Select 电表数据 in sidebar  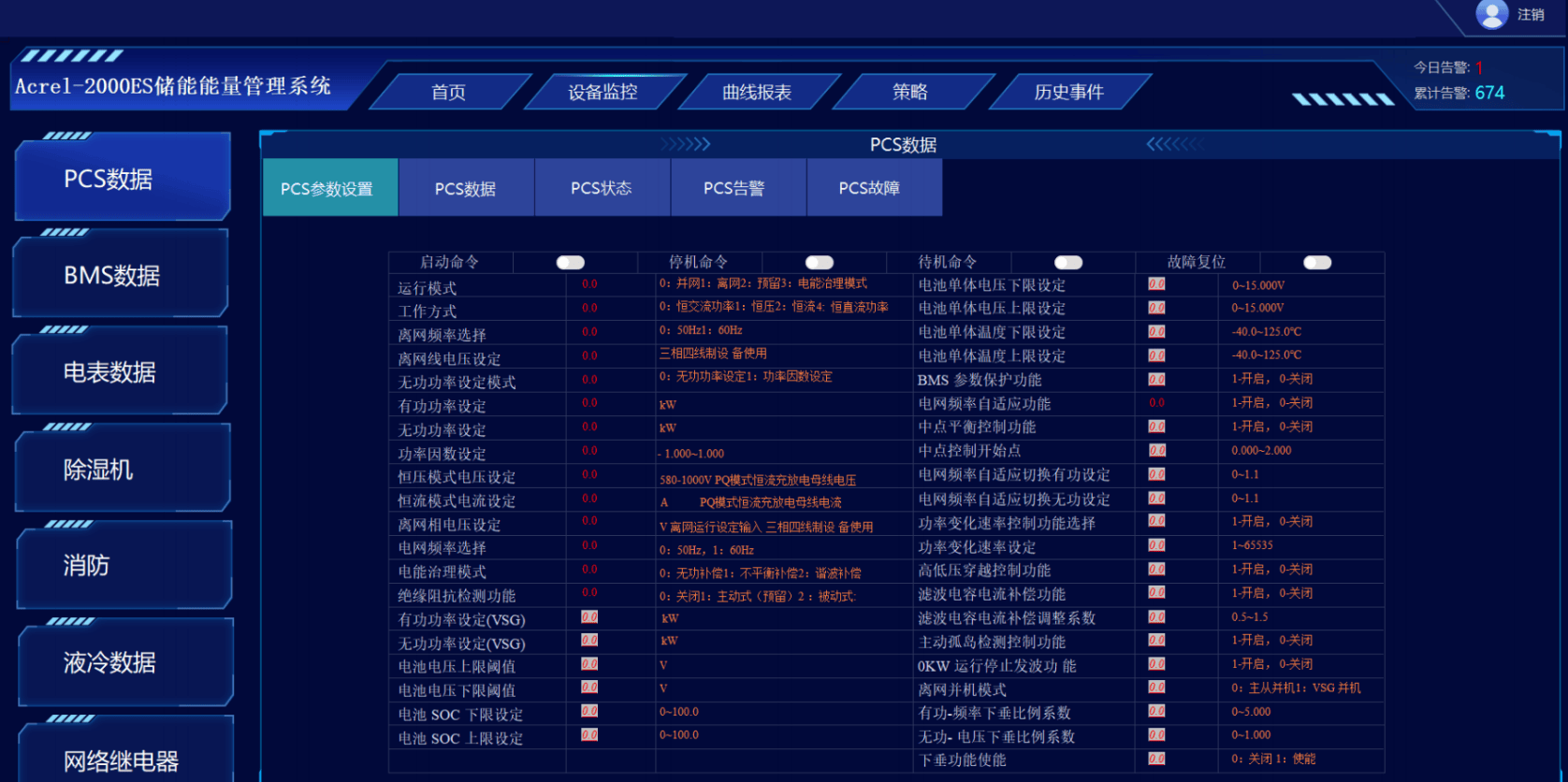pos(120,372)
